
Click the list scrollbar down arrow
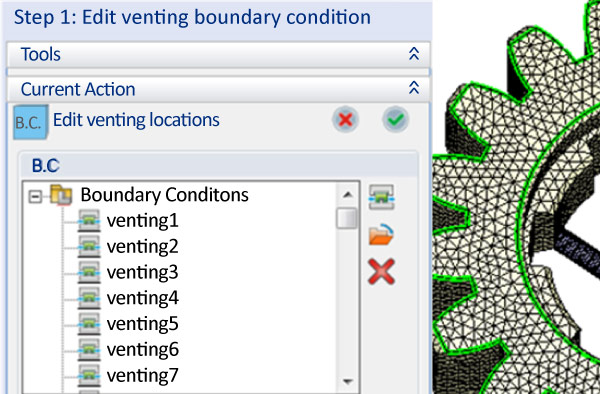(x=347, y=381)
